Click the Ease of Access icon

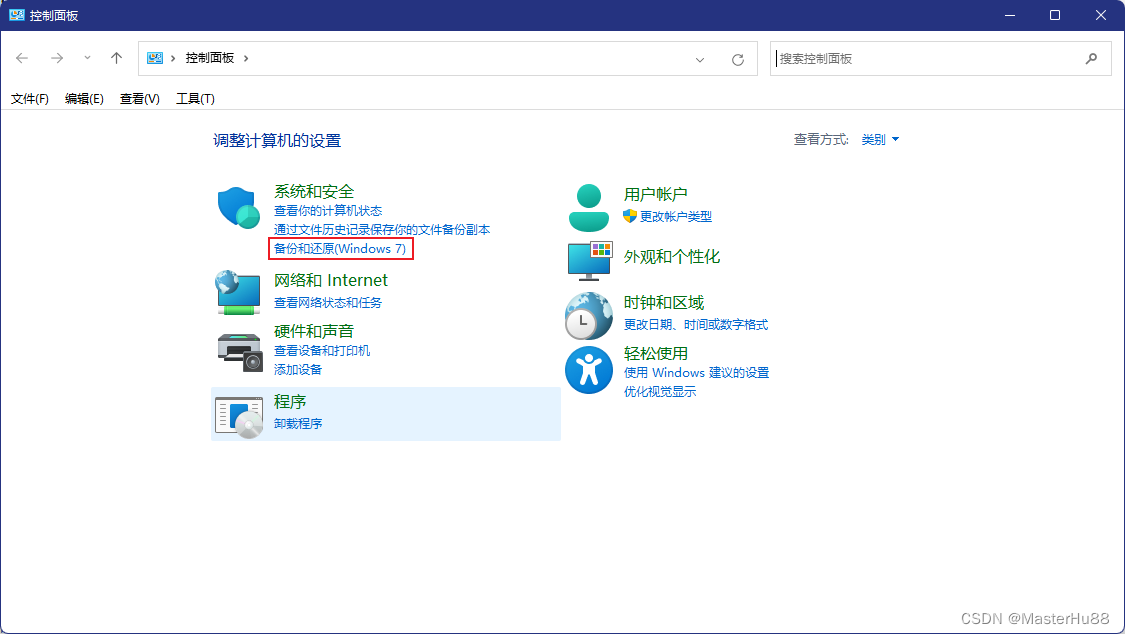(588, 370)
